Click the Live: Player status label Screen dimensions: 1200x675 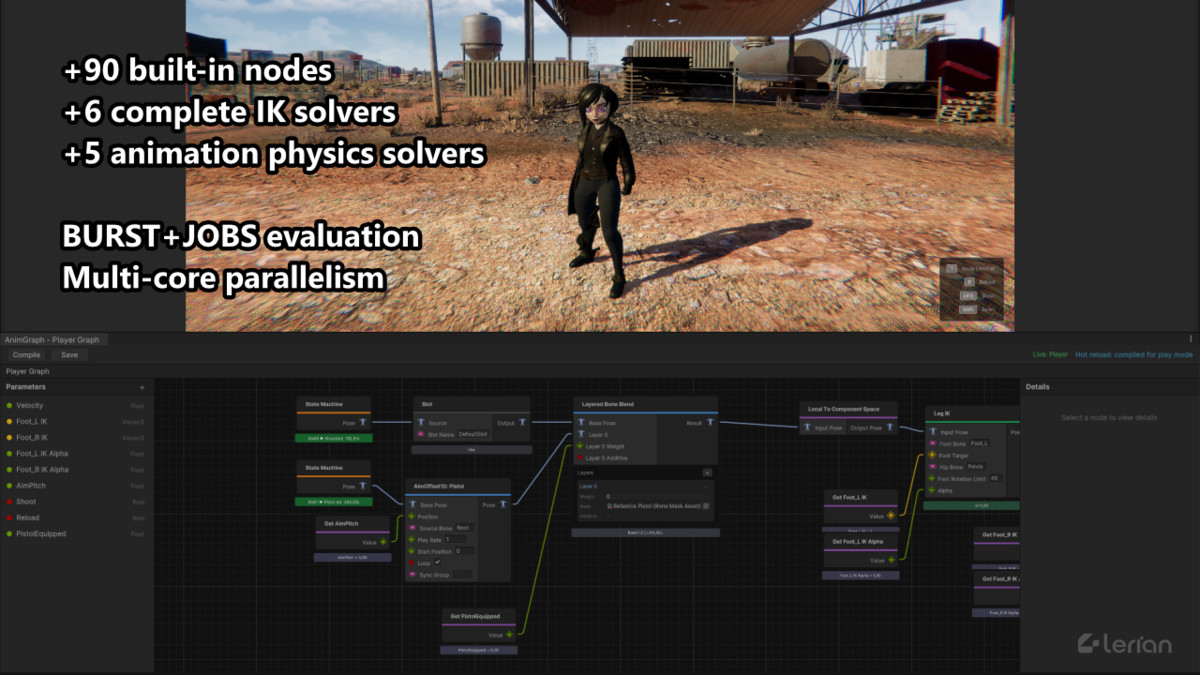[x=1050, y=355]
